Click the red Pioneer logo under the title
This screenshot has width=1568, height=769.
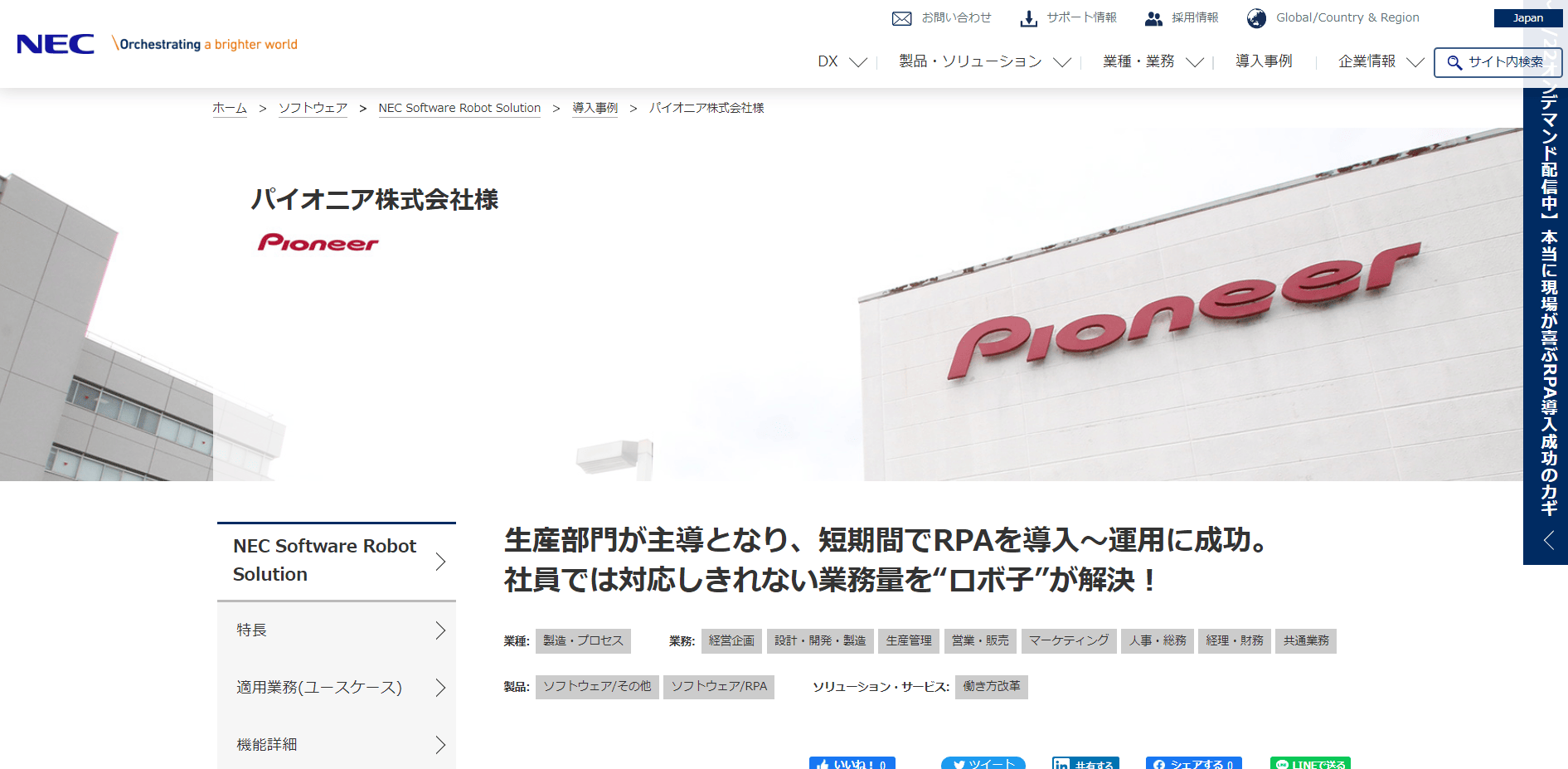tap(318, 242)
